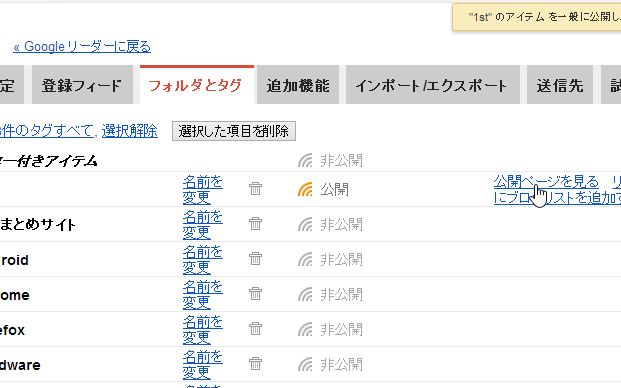Click the 付きアイテム heading text
Viewport: 621px width, 388px height.
pos(57,161)
